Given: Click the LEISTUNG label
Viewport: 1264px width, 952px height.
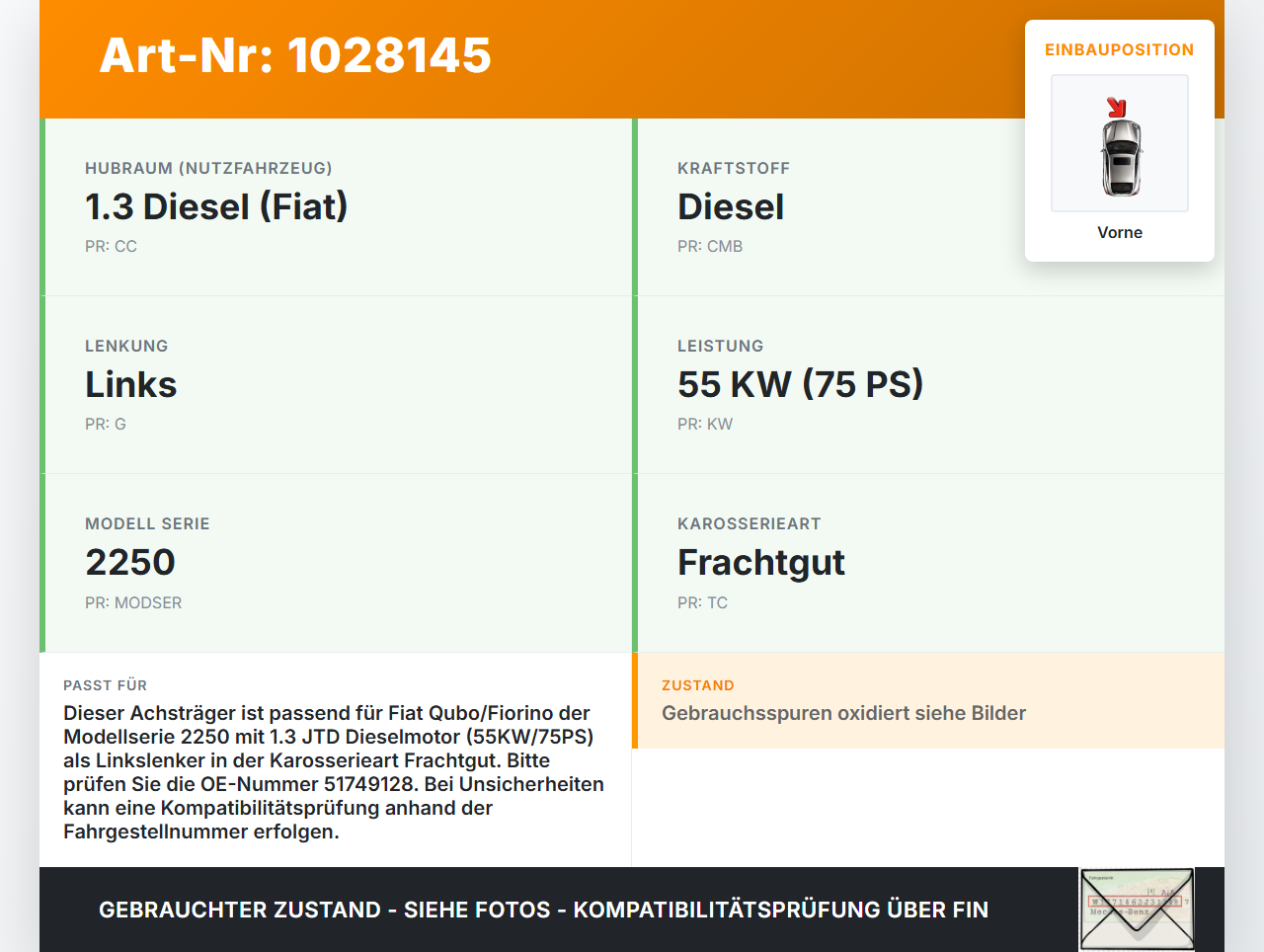Looking at the screenshot, I should point(721,346).
